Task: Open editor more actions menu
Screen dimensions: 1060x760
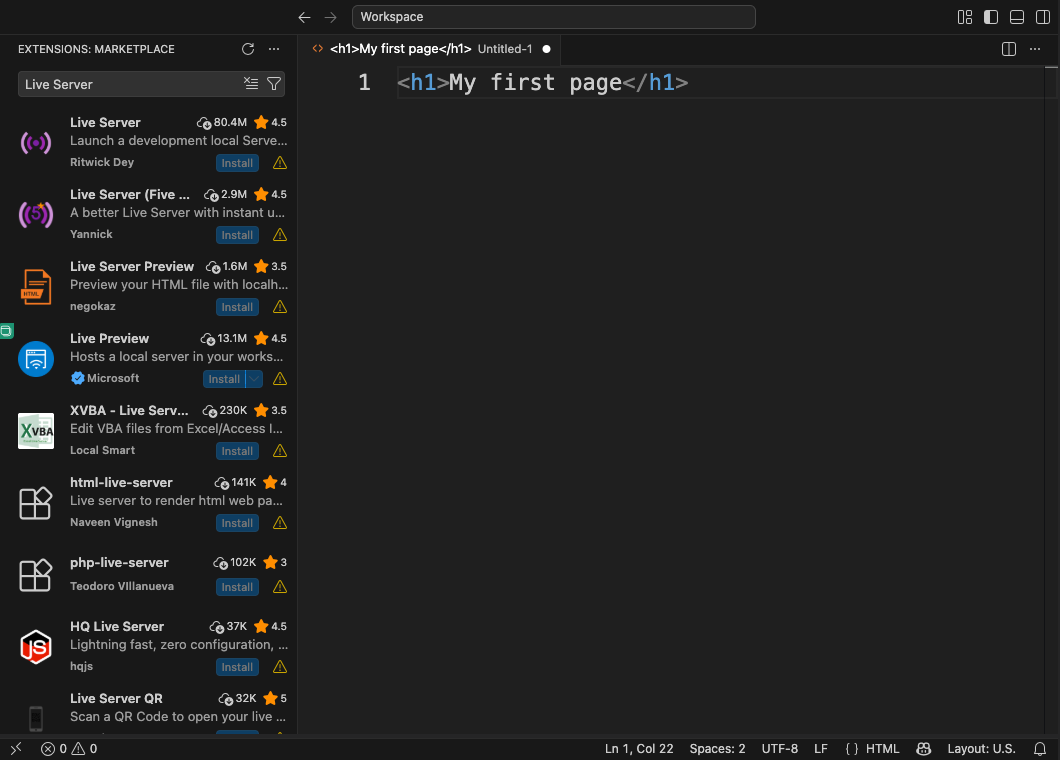Action: (x=1035, y=49)
